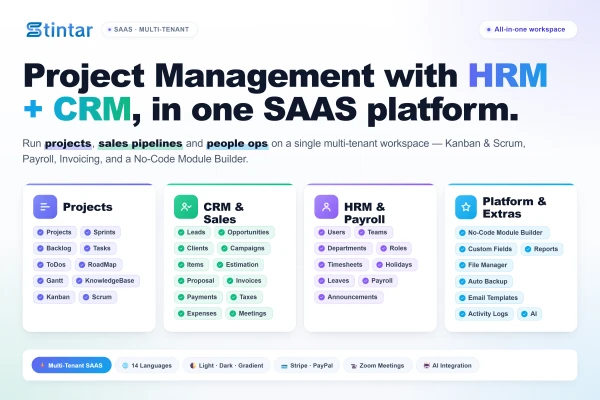The height and width of the screenshot is (400, 600).
Task: Click the highlighted 'sales pipelines' phrase
Action: 140,144
